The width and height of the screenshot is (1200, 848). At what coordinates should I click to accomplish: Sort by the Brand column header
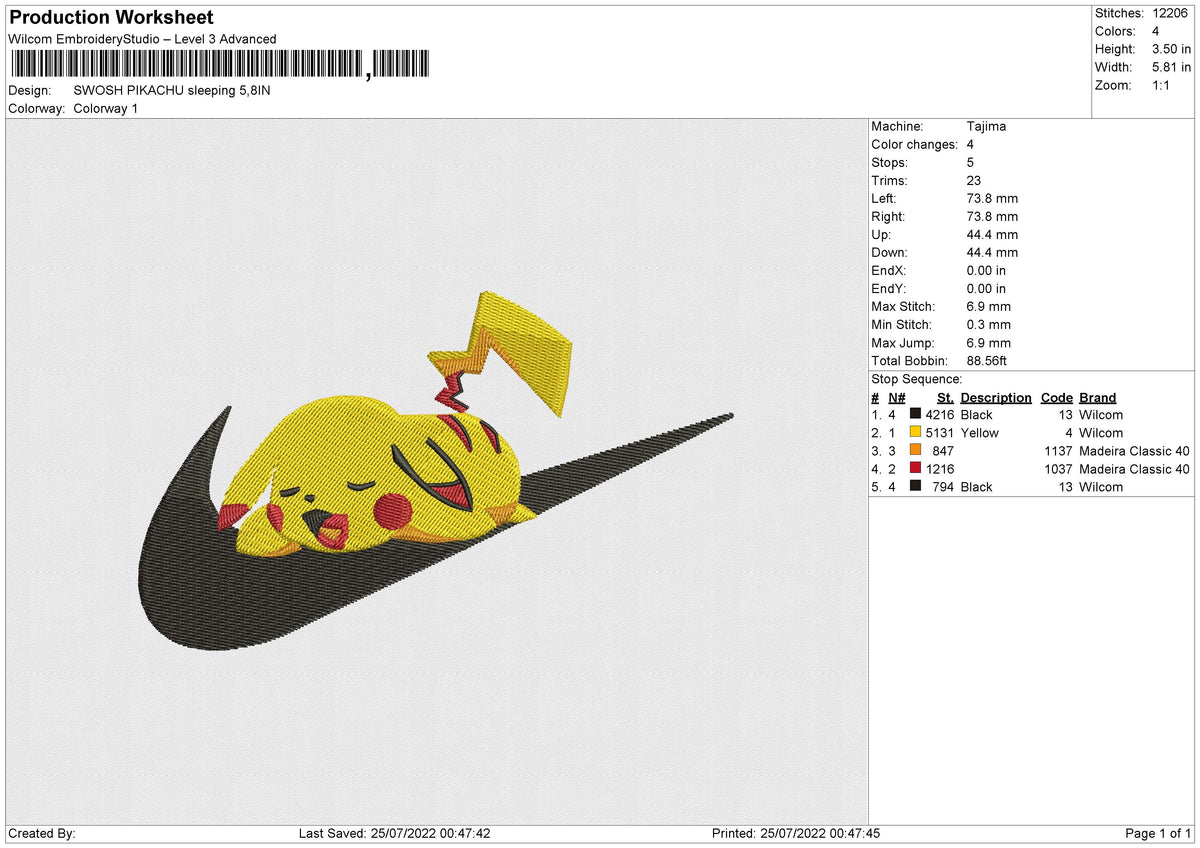coord(1096,397)
